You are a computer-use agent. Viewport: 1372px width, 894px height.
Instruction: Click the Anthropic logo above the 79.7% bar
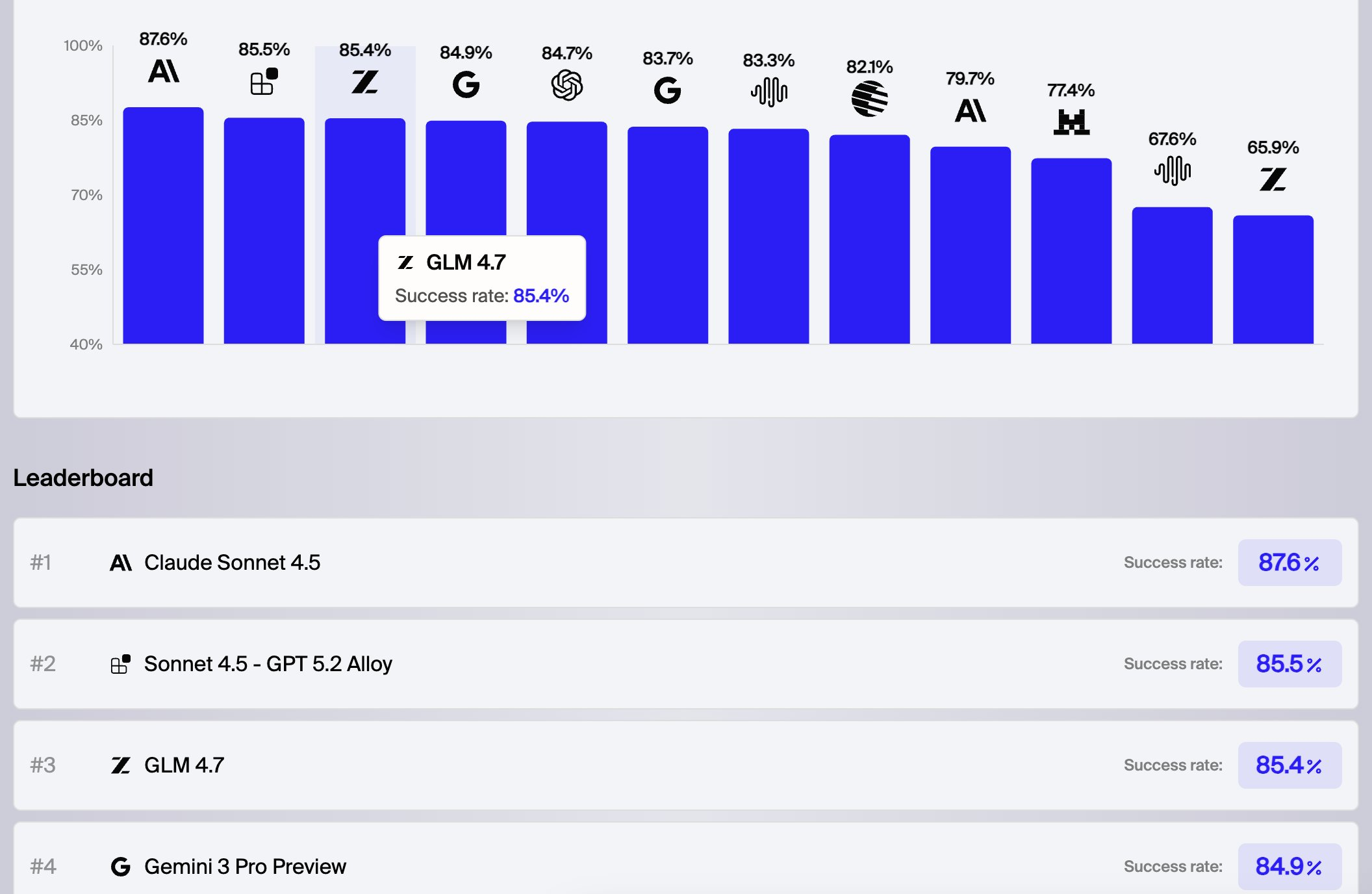click(970, 110)
